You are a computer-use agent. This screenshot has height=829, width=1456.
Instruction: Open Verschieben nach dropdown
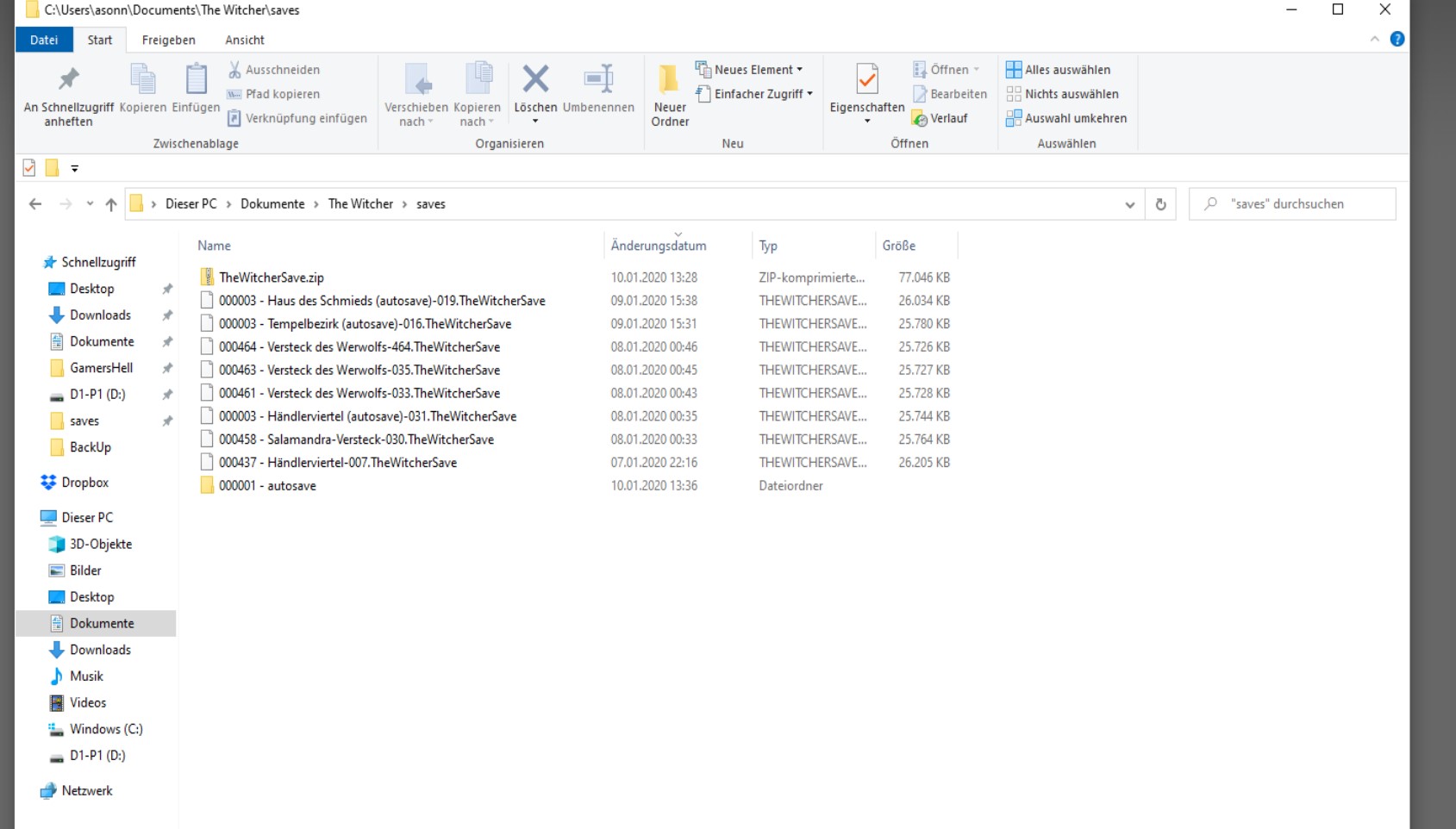[x=416, y=95]
